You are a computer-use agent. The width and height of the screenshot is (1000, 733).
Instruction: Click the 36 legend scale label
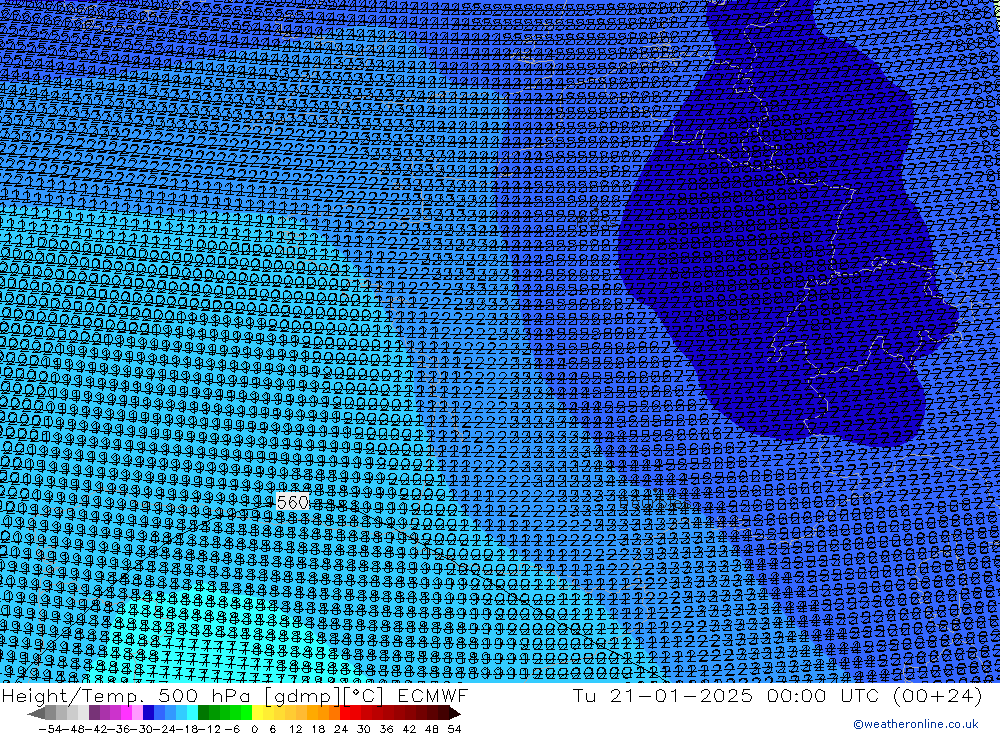(x=386, y=729)
